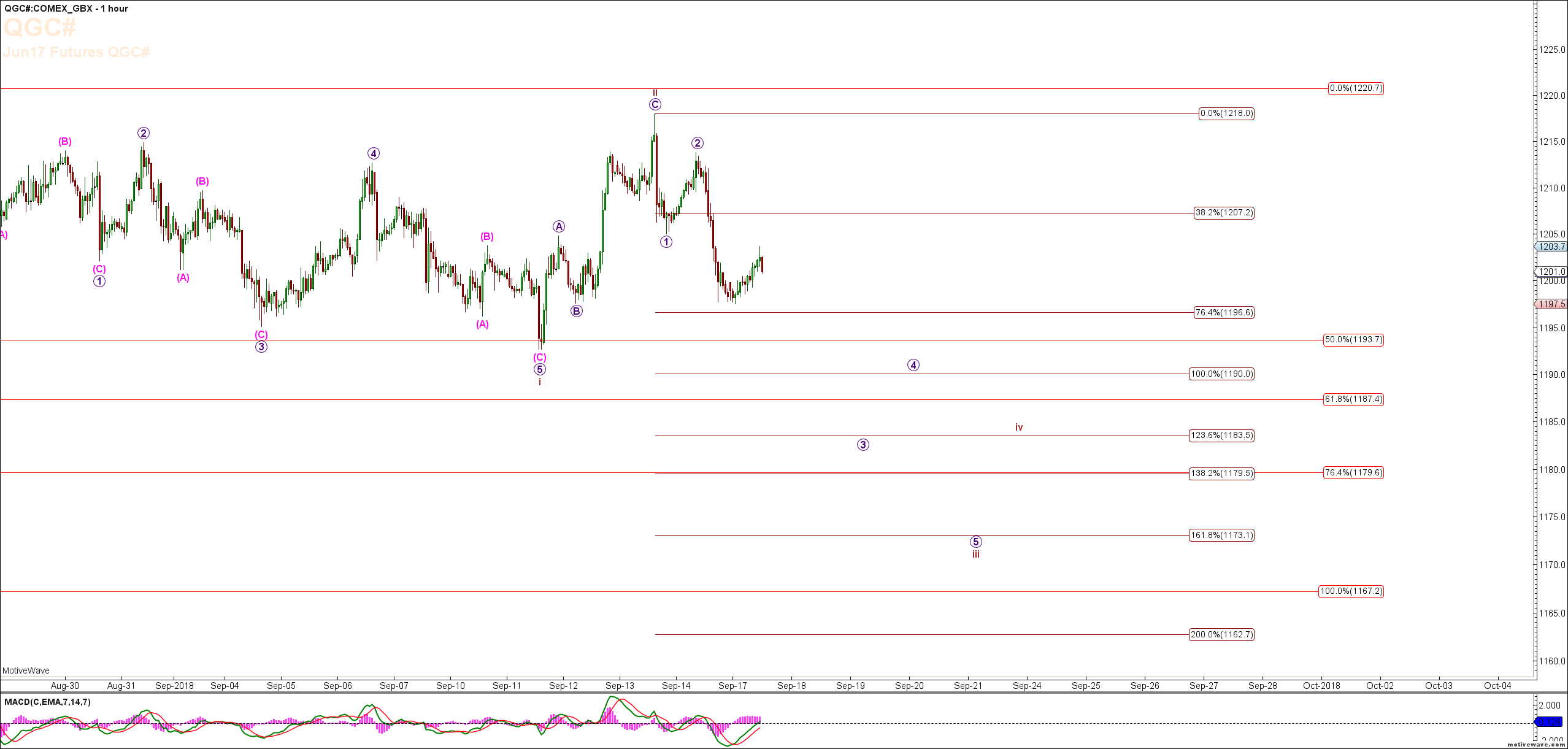Select circled 5 label above wave iii
1568x749 pixels.
coord(976,542)
